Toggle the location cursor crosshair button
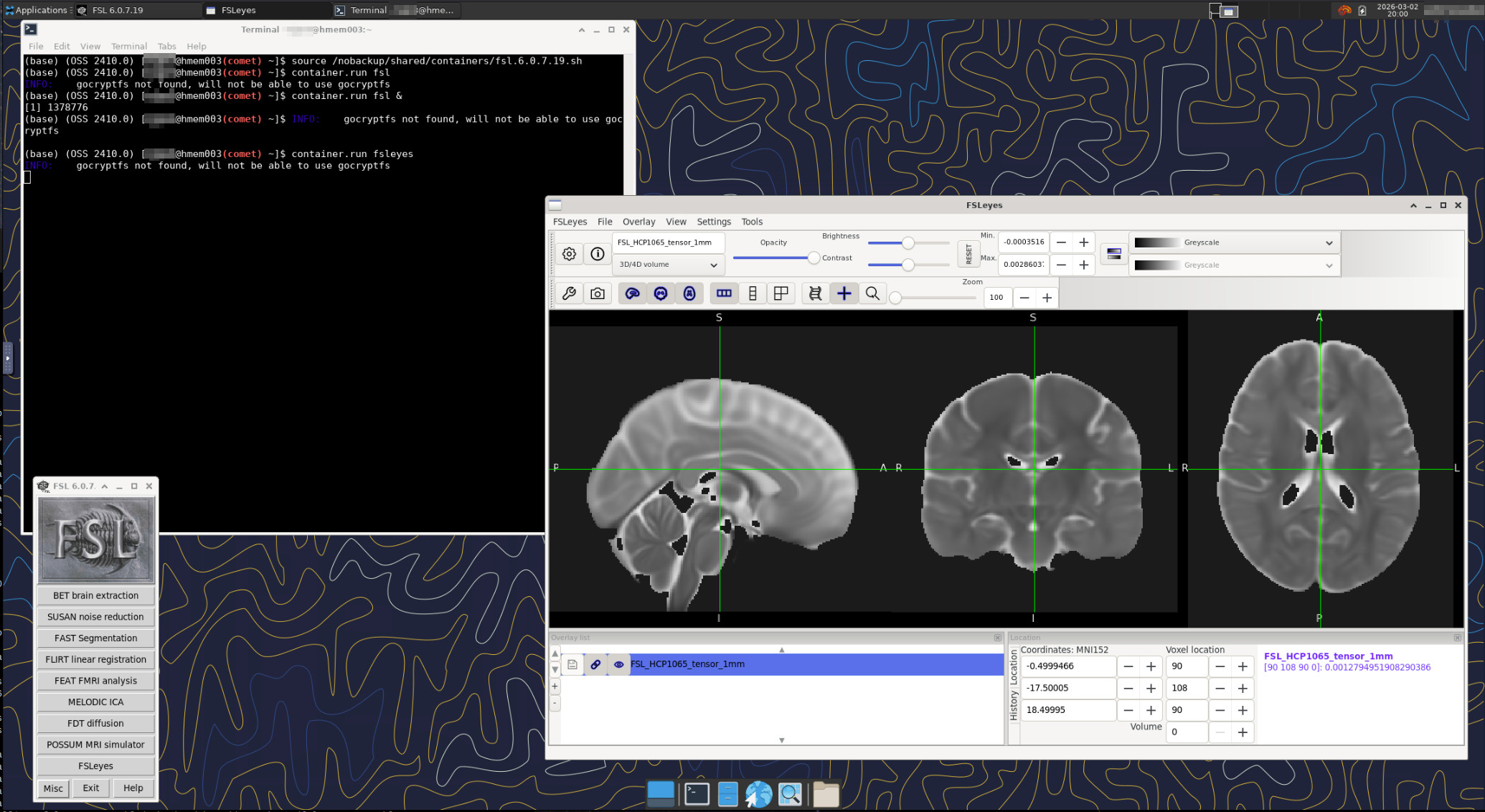This screenshot has height=812, width=1485. click(844, 293)
